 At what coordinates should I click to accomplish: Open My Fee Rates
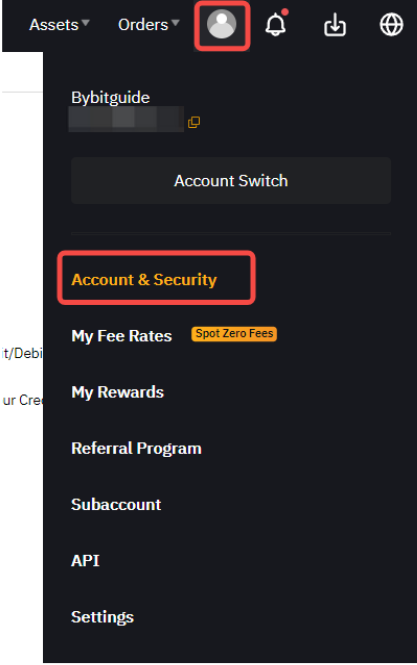pos(122,336)
